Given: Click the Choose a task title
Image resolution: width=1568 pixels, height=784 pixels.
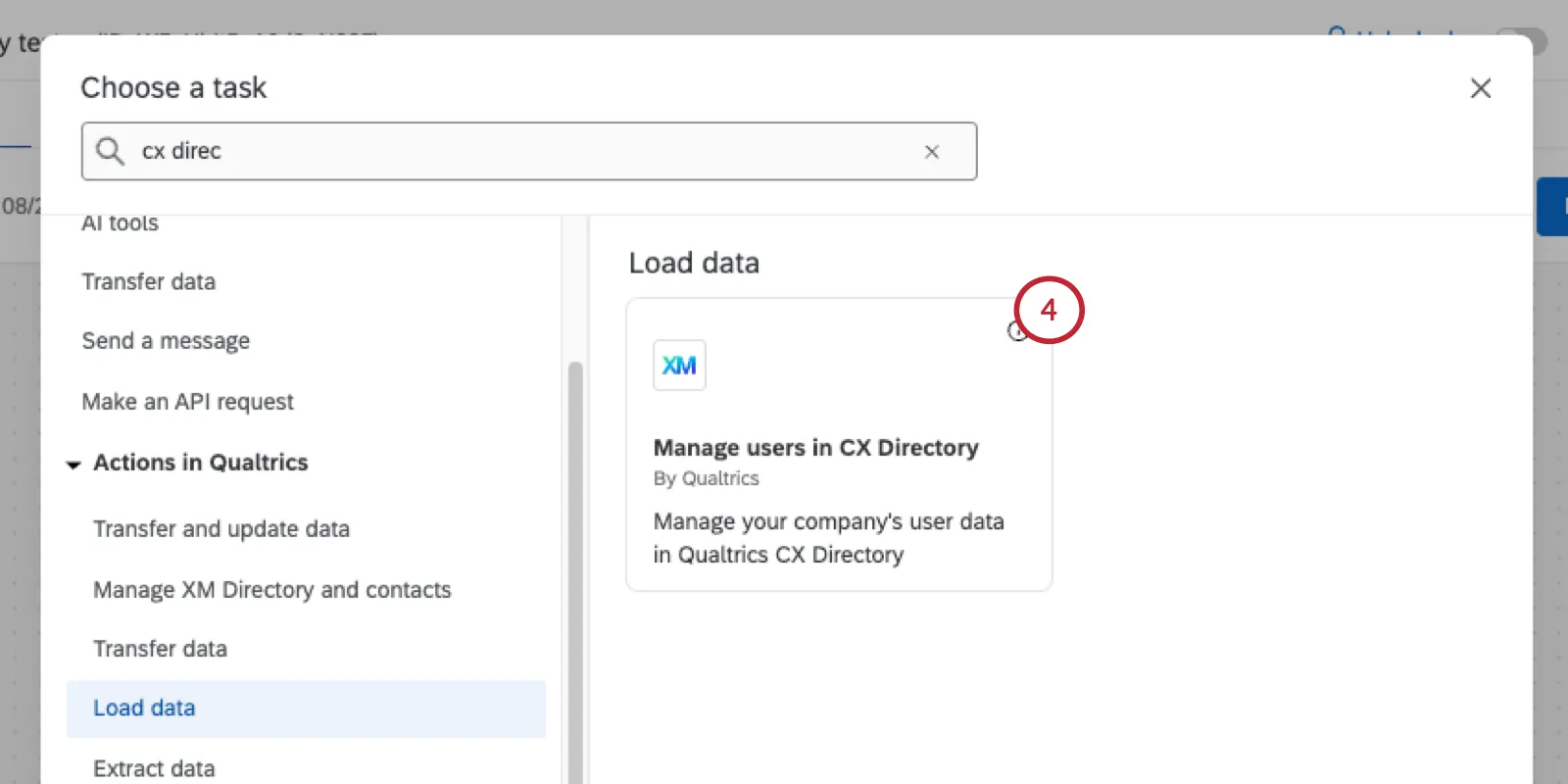Looking at the screenshot, I should click(173, 87).
